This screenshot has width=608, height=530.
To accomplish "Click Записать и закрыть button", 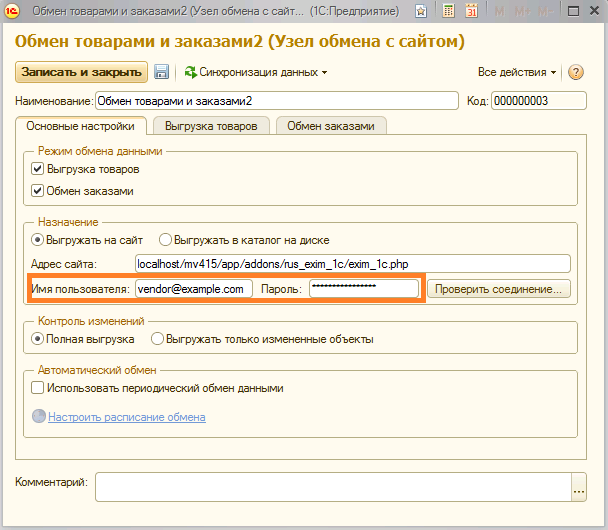I will coord(81,72).
